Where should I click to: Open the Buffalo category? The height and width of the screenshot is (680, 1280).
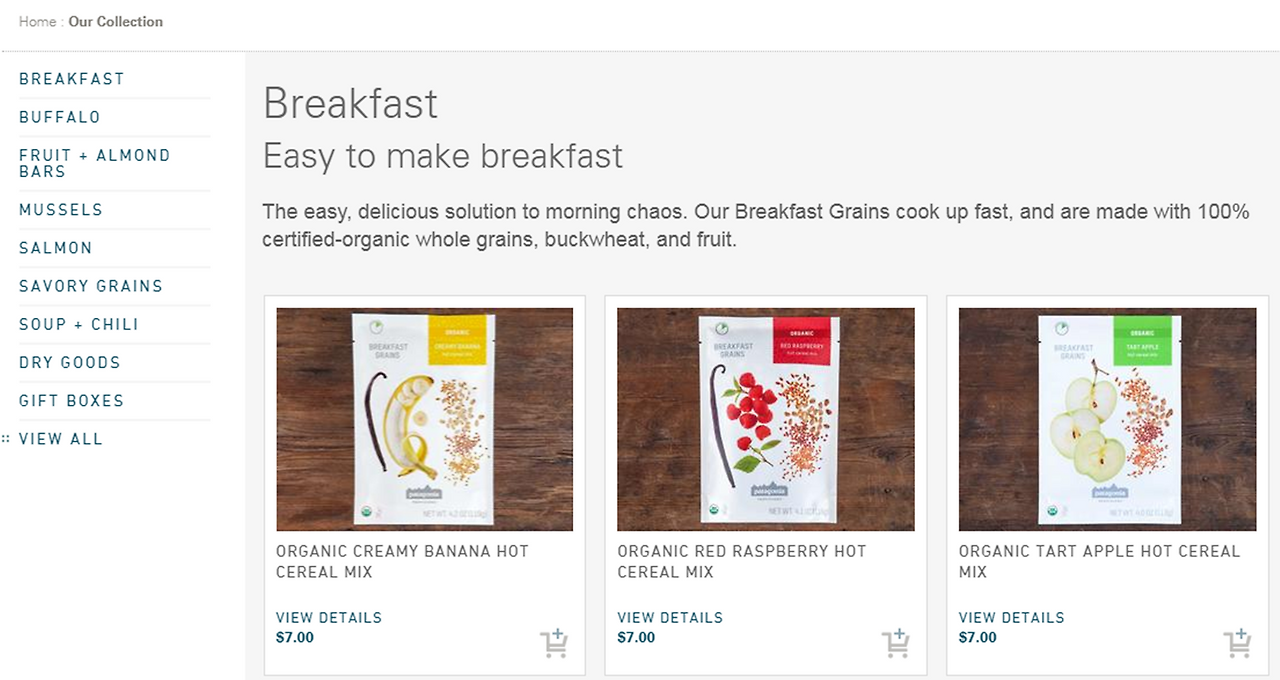(60, 117)
